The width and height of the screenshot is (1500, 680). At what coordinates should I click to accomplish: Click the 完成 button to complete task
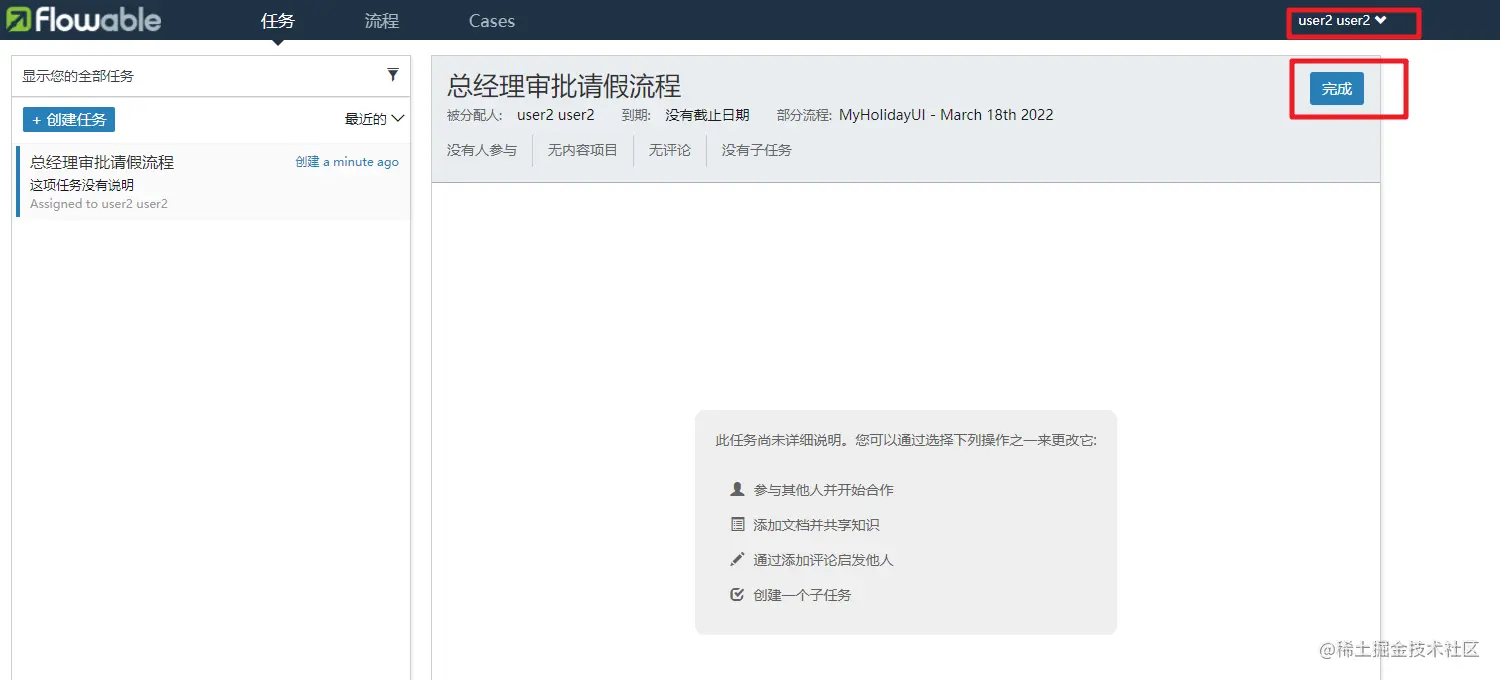pos(1336,88)
